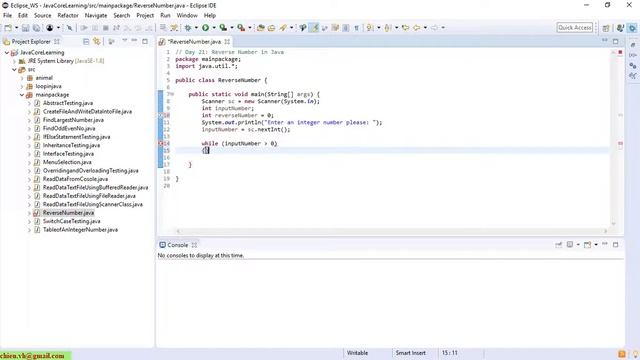Click the Save All toolbar icon
Image resolution: width=640 pixels, height=360 pixels.
click(36, 28)
